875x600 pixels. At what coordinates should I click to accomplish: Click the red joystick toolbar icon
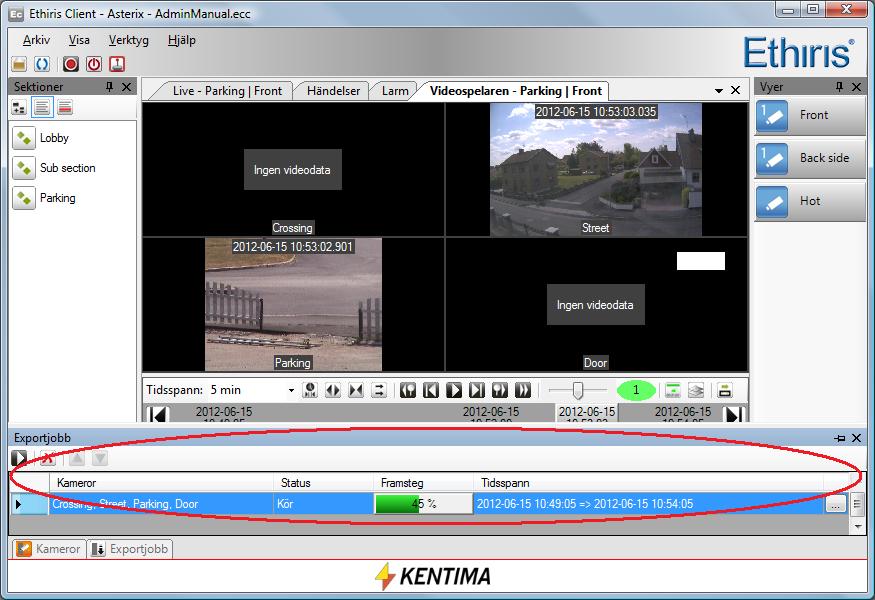pyautogui.click(x=117, y=64)
